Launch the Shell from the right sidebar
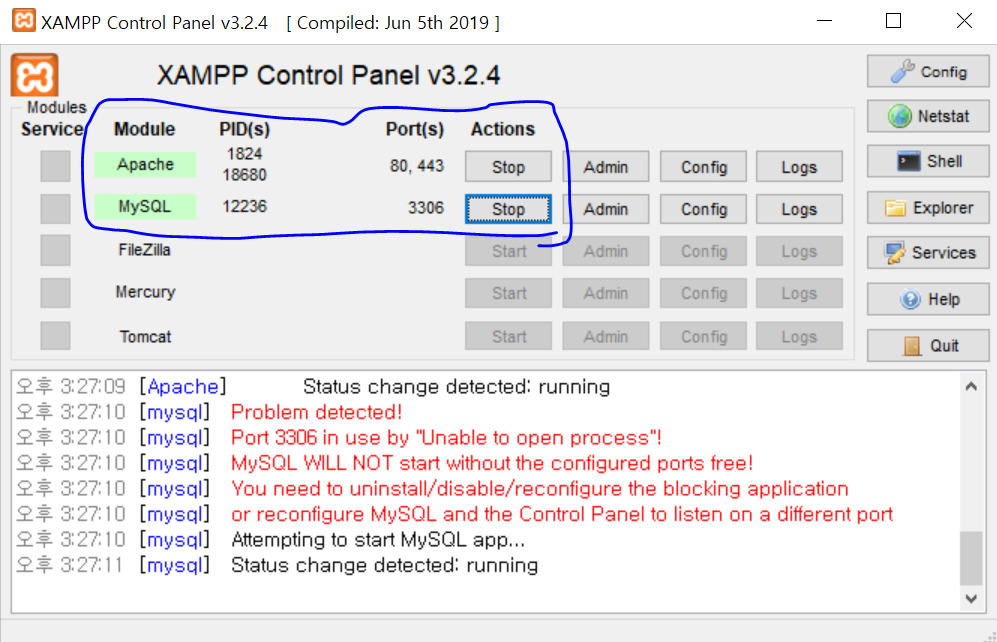This screenshot has width=997, height=642. click(x=928, y=161)
